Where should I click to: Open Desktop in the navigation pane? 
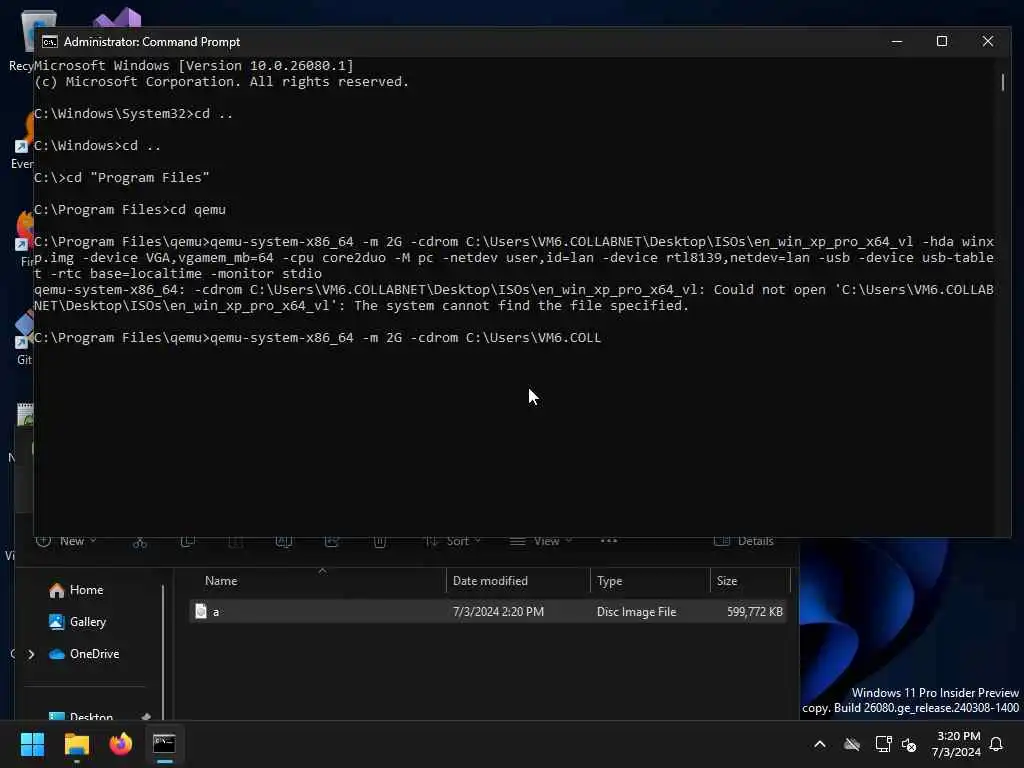tap(81, 716)
